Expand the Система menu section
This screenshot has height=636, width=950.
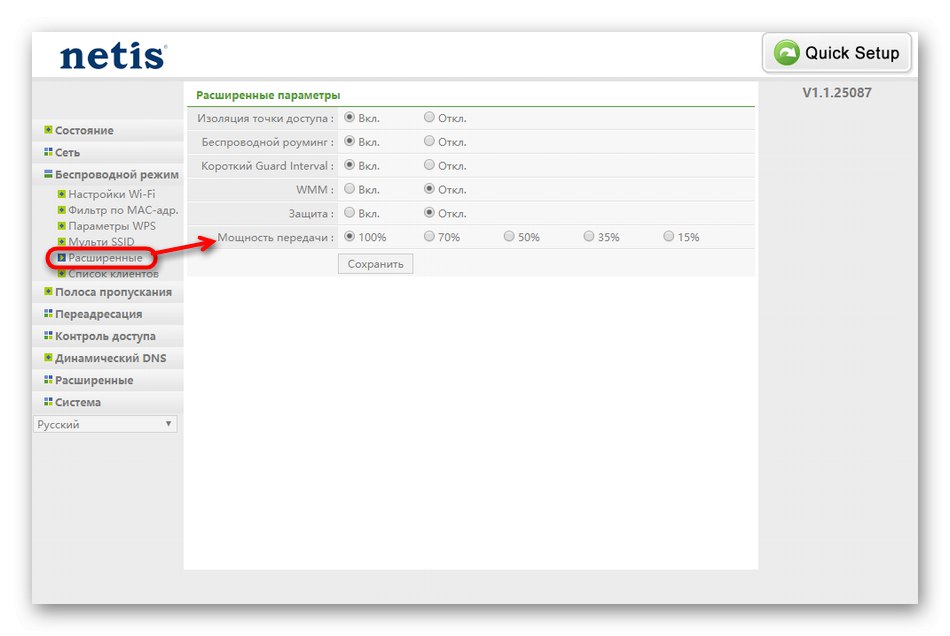point(78,402)
